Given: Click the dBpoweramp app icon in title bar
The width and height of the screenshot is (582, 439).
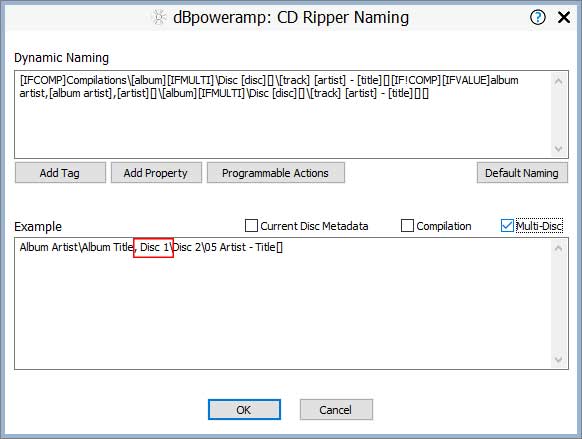Looking at the screenshot, I should (160, 17).
